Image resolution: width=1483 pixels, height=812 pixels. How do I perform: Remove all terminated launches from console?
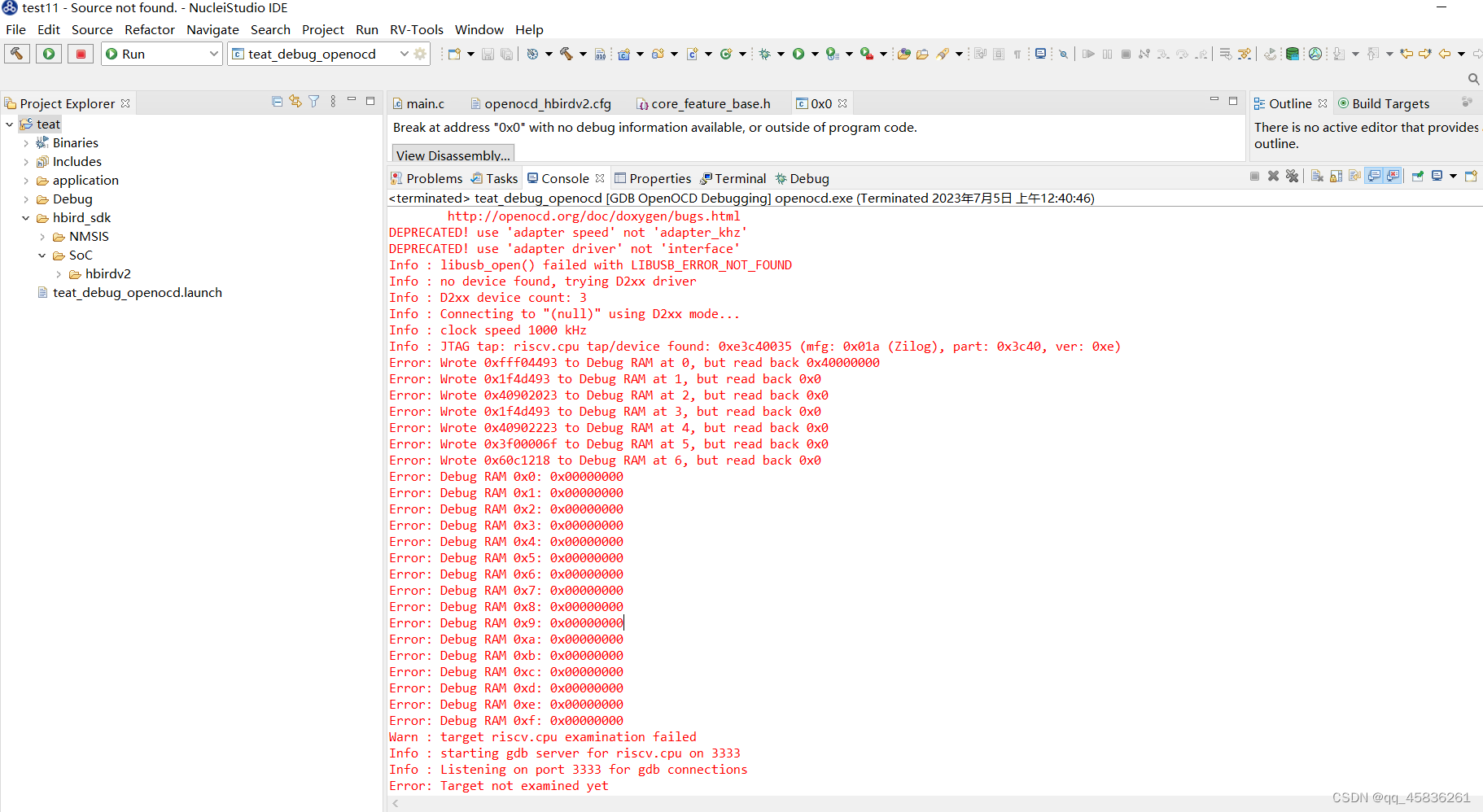pos(1293,176)
